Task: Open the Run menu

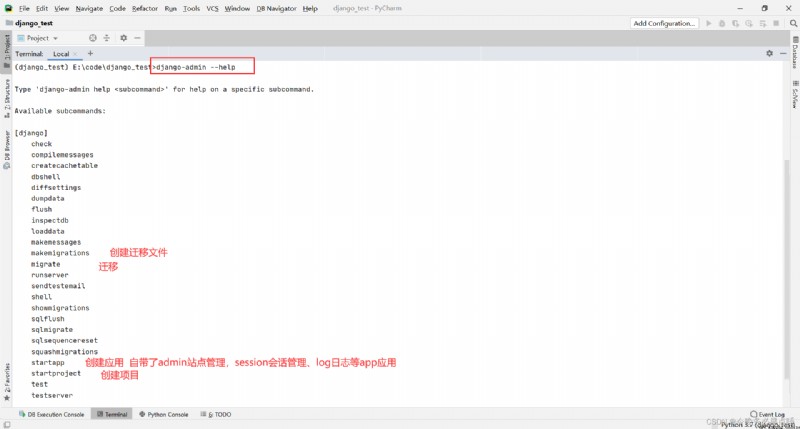Action: click(x=170, y=9)
